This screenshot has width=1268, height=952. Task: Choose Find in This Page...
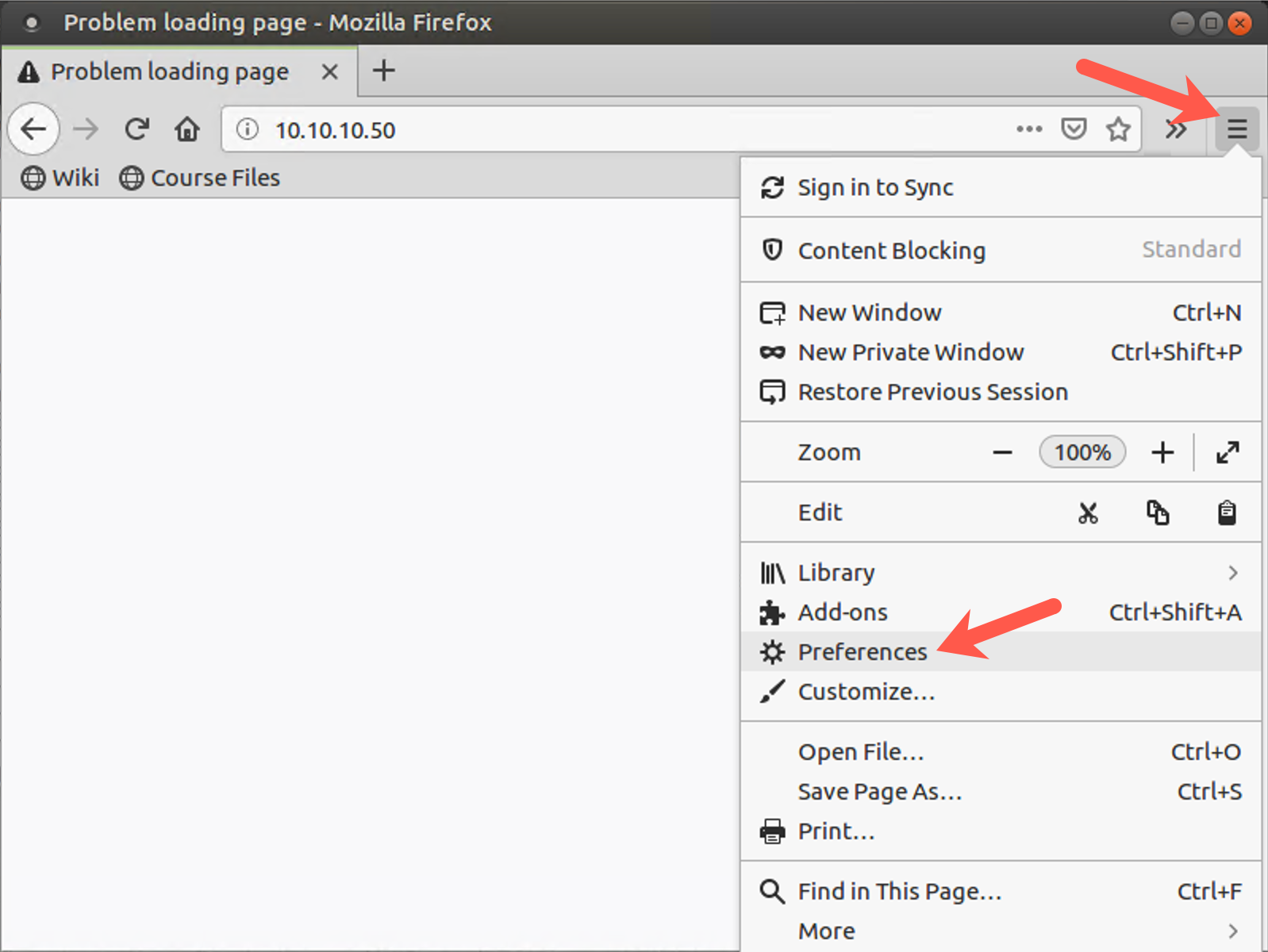tap(1001, 892)
